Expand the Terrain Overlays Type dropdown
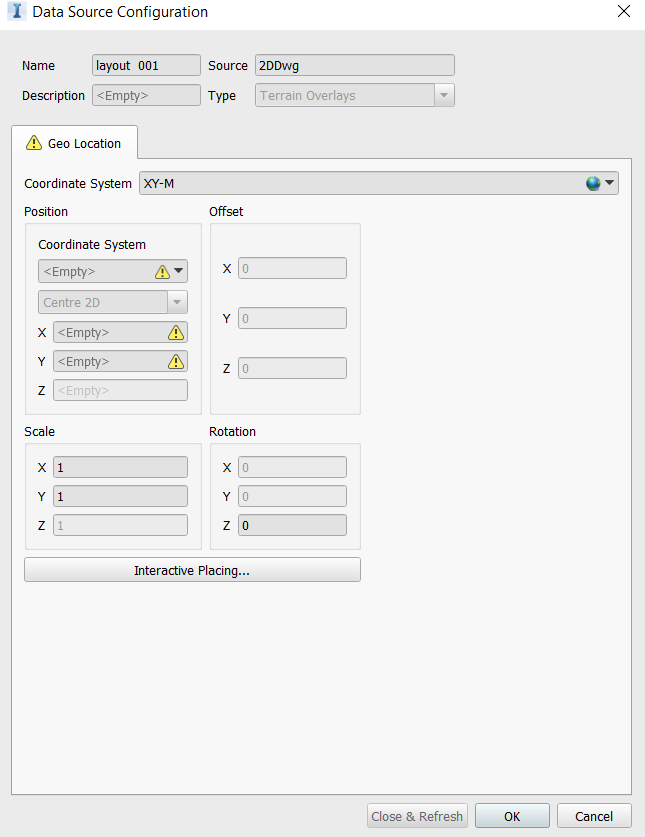Screen dimensions: 645x837 444,96
